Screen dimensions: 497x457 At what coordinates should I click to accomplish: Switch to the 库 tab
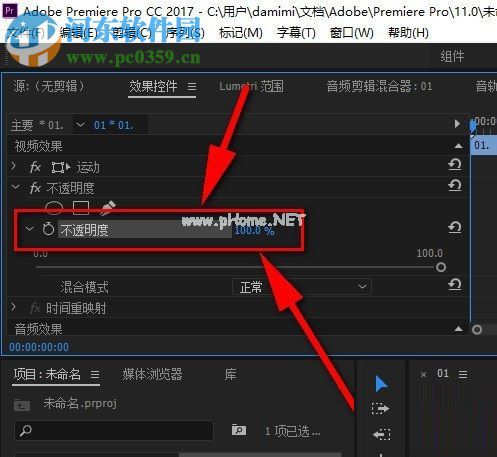tap(230, 374)
